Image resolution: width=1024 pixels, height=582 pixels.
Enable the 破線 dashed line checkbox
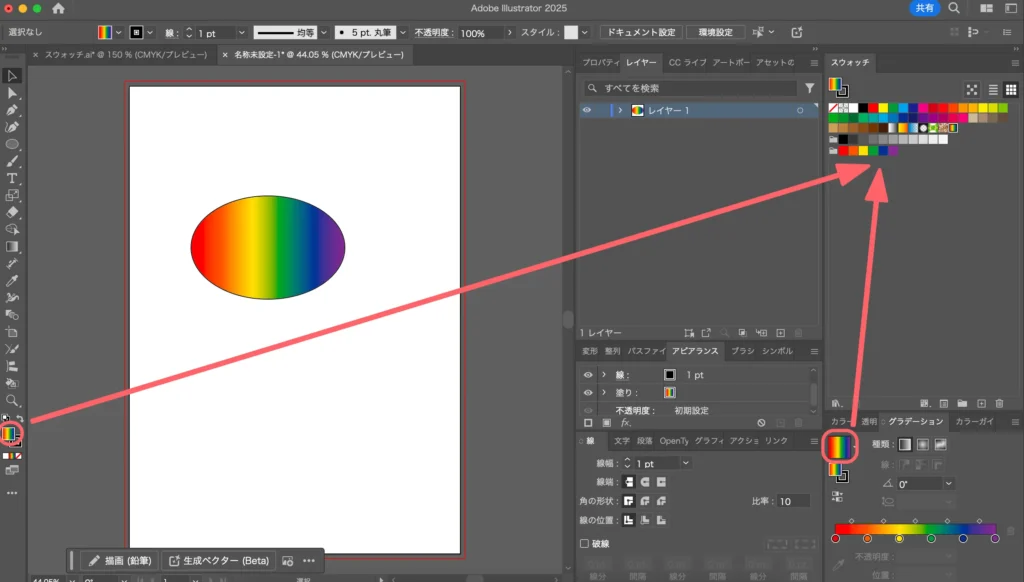585,543
